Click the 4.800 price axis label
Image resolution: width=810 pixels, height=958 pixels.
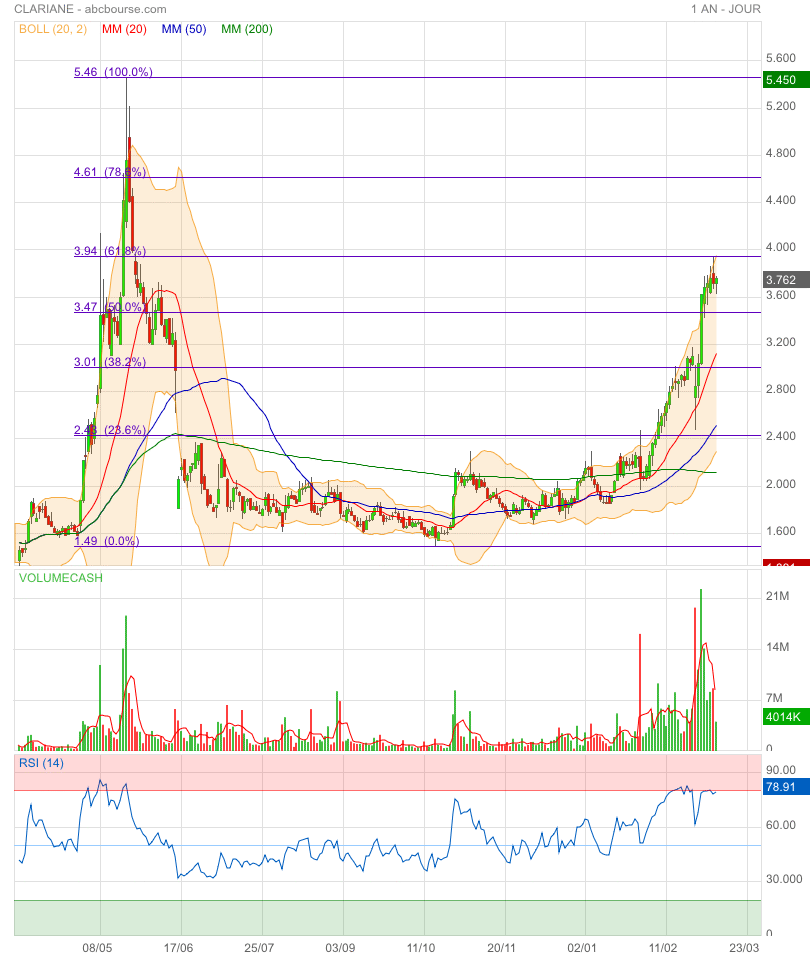[x=781, y=153]
